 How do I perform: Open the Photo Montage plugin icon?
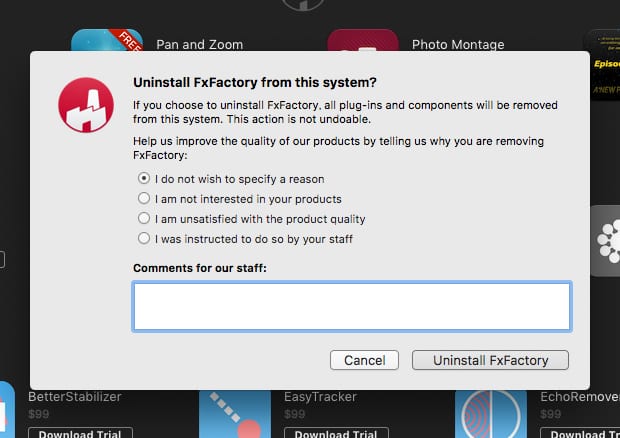363,41
